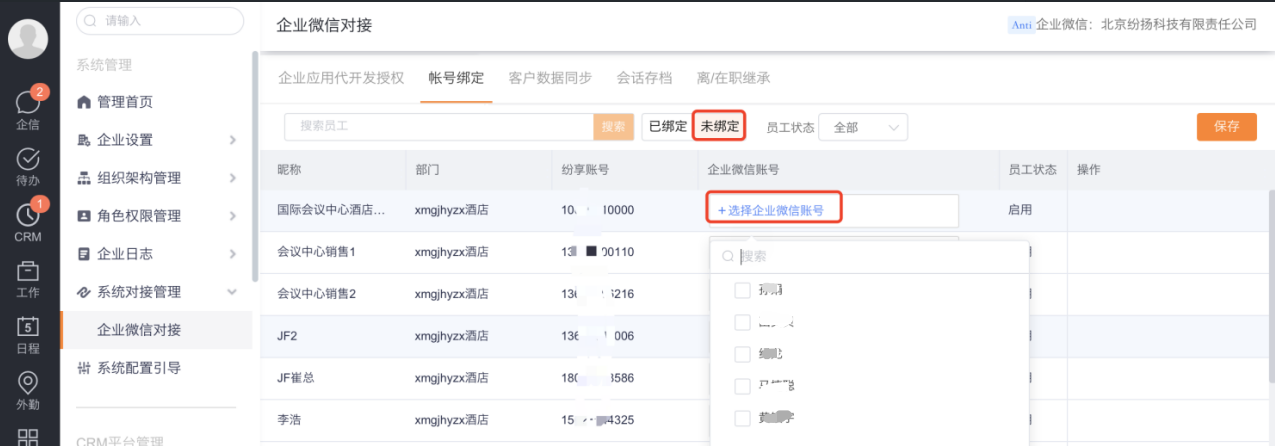Click the 纷享账号 column header
Image resolution: width=1275 pixels, height=446 pixels.
586,170
